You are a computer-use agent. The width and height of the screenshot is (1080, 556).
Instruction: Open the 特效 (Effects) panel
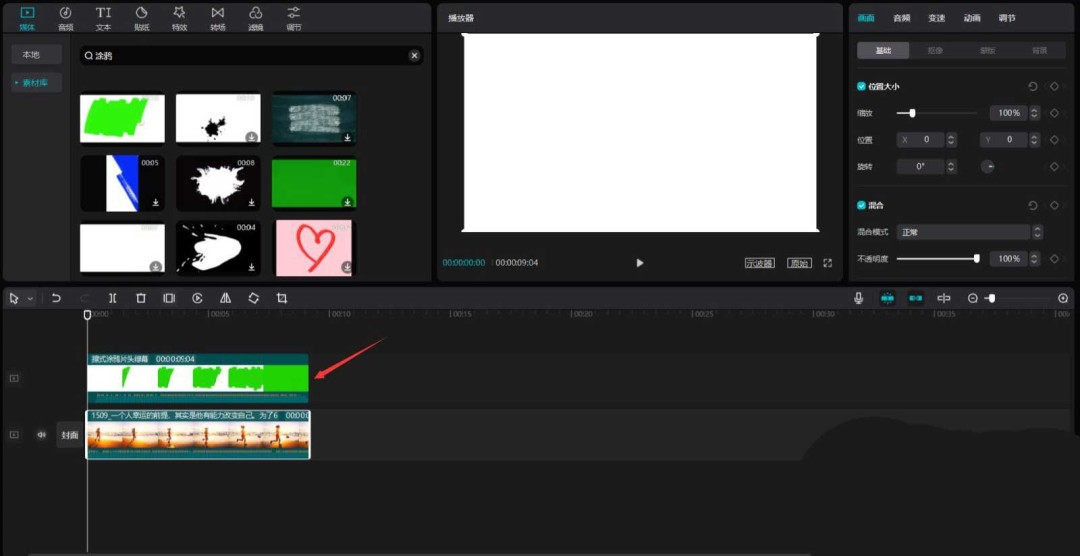[179, 17]
